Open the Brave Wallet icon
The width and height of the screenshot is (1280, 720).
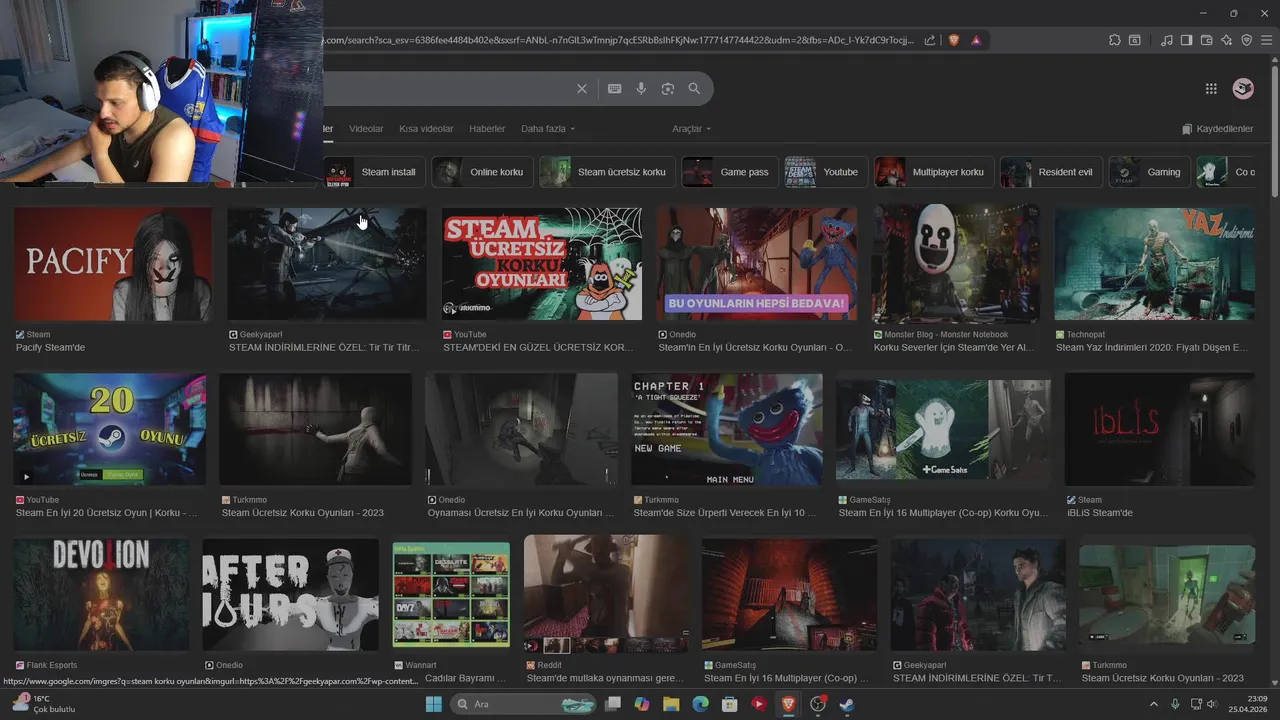coord(1207,40)
